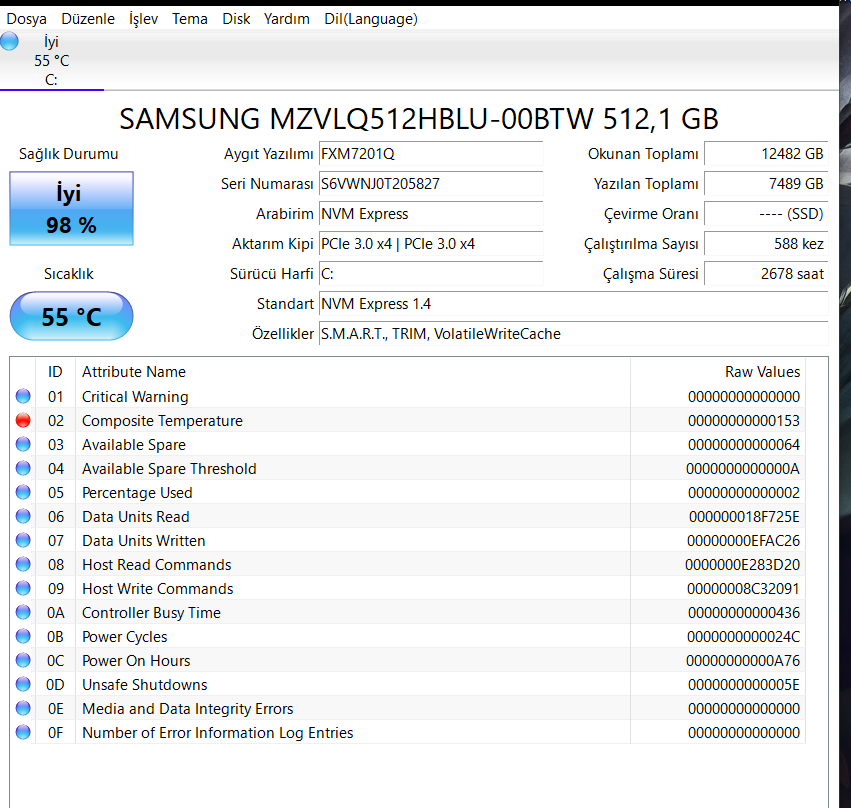Click the status icon for Percentage Used
This screenshot has height=808, width=851.
point(23,492)
